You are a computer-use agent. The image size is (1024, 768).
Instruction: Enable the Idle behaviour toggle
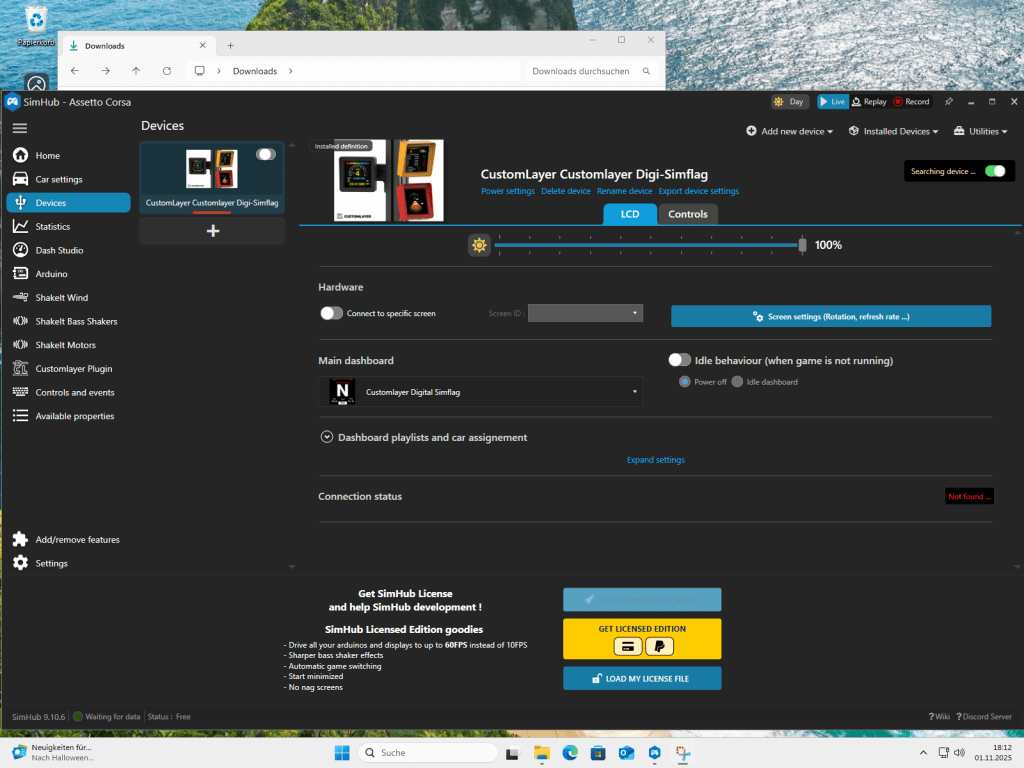(680, 360)
